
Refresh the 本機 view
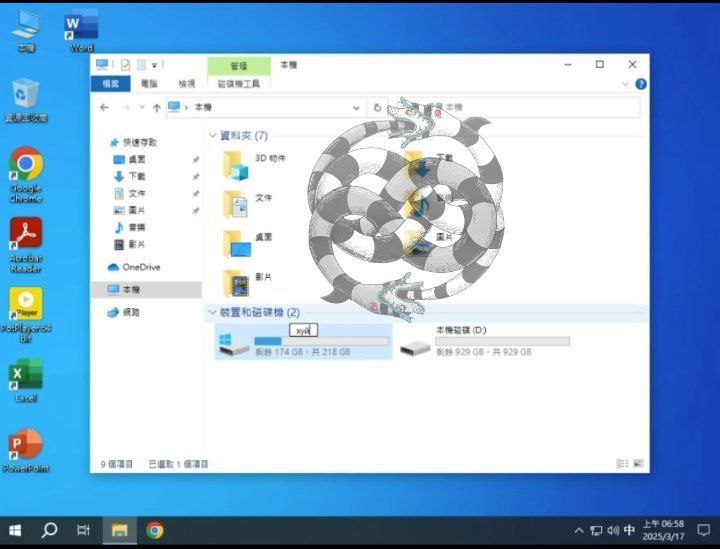click(377, 108)
